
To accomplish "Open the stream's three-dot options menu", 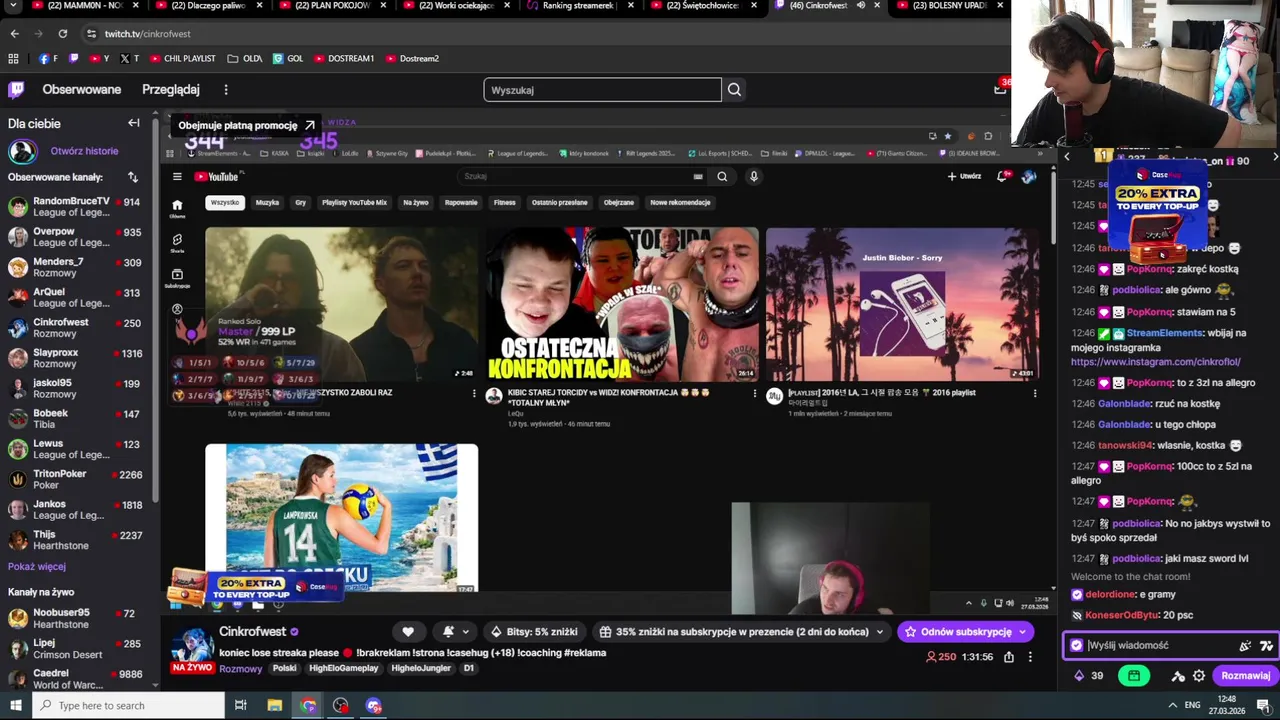I will pos(1030,657).
